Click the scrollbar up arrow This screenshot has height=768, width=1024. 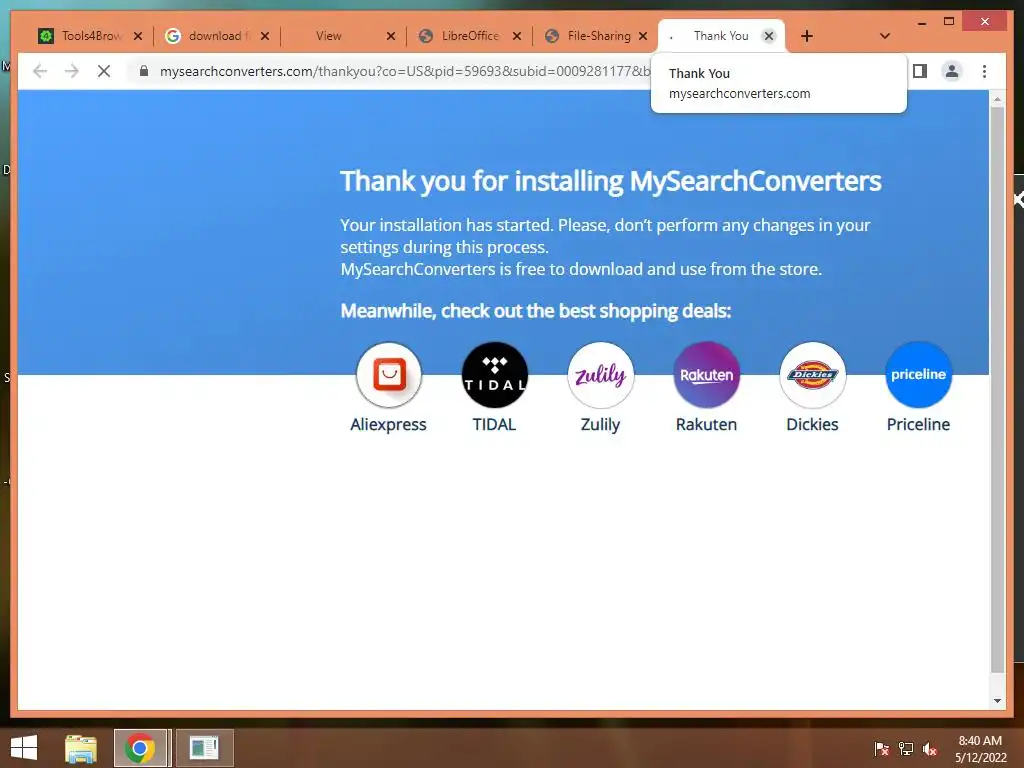tap(997, 99)
